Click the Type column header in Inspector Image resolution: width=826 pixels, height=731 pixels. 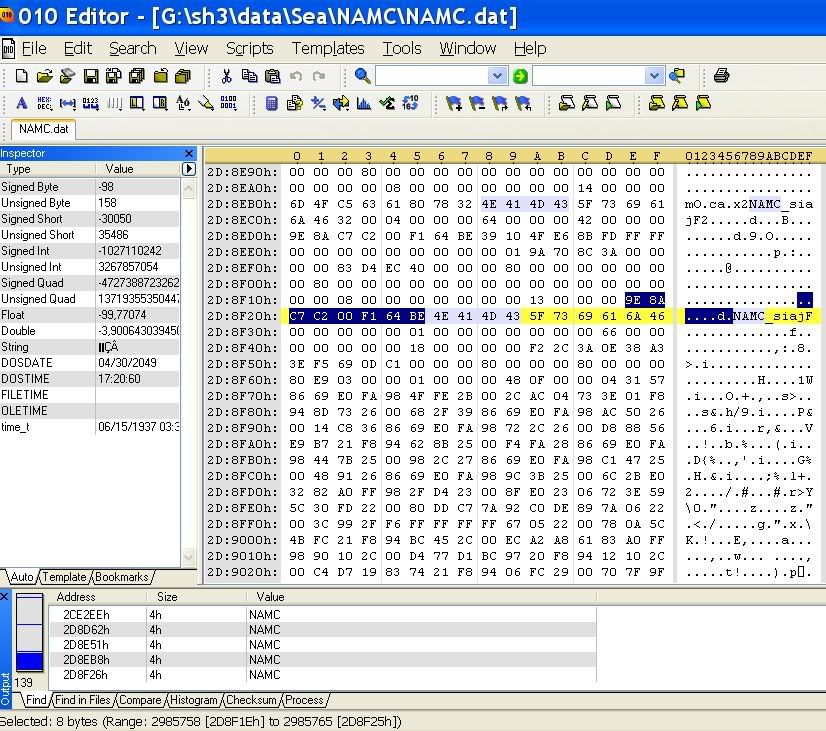[18, 169]
